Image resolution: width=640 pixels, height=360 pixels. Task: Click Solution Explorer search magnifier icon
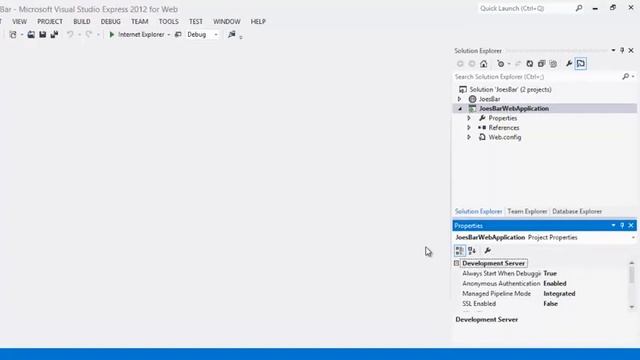coord(625,77)
